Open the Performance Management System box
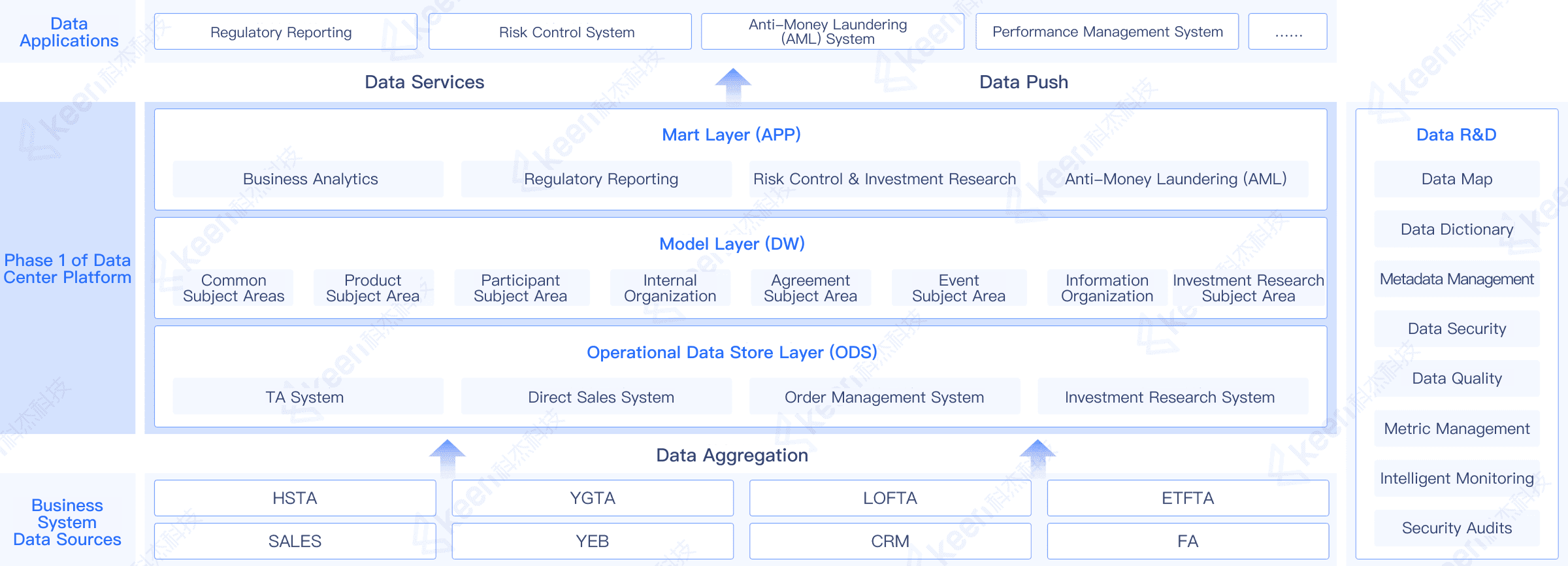This screenshot has height=566, width=1568. (x=1107, y=32)
